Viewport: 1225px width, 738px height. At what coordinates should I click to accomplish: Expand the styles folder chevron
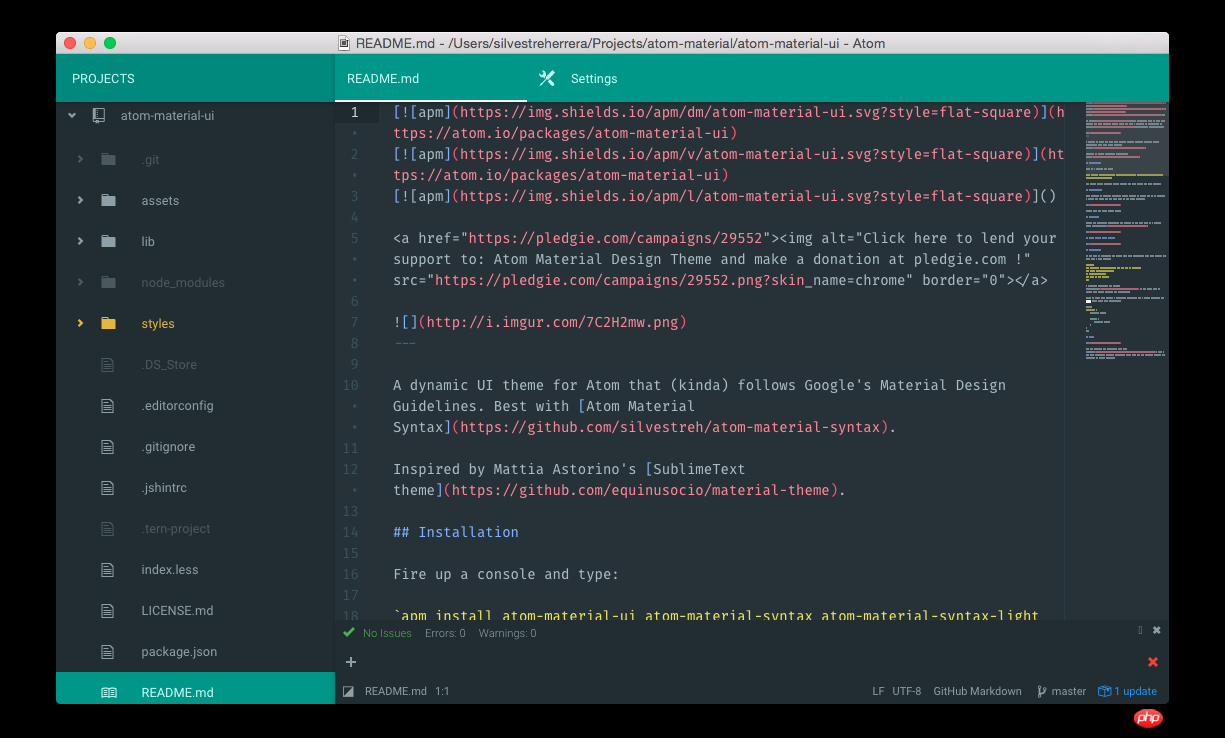click(x=79, y=323)
